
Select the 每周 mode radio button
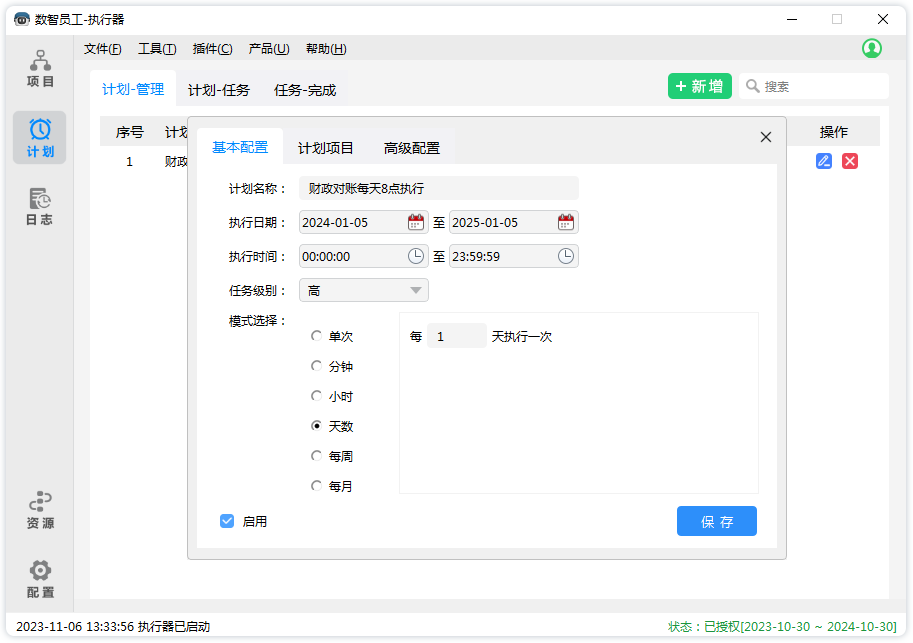pyautogui.click(x=317, y=456)
